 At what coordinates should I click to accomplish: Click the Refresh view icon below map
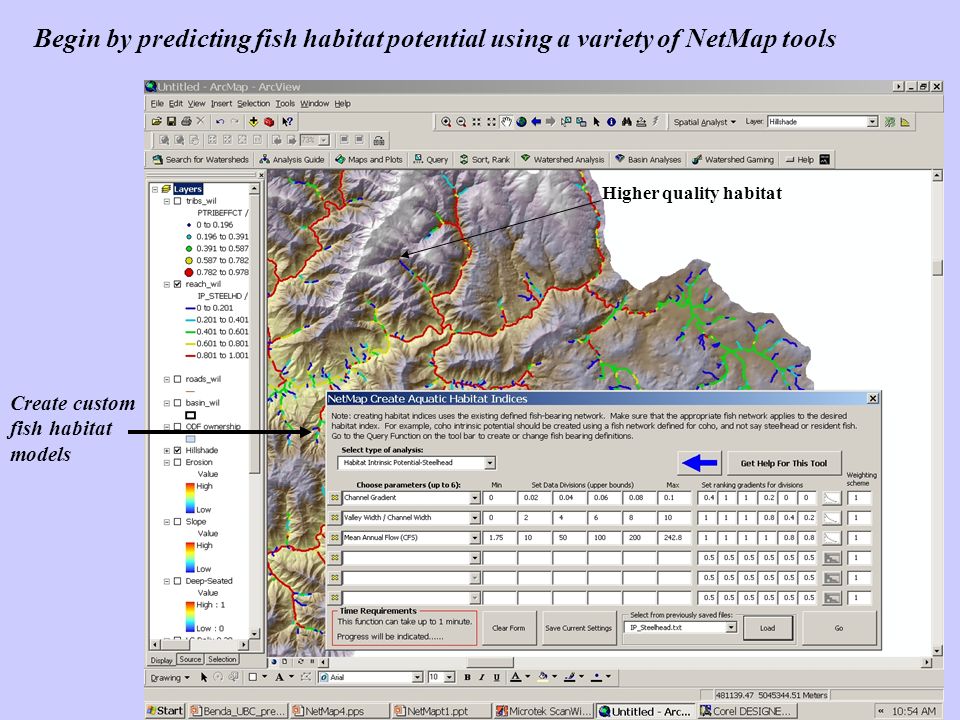pos(301,662)
